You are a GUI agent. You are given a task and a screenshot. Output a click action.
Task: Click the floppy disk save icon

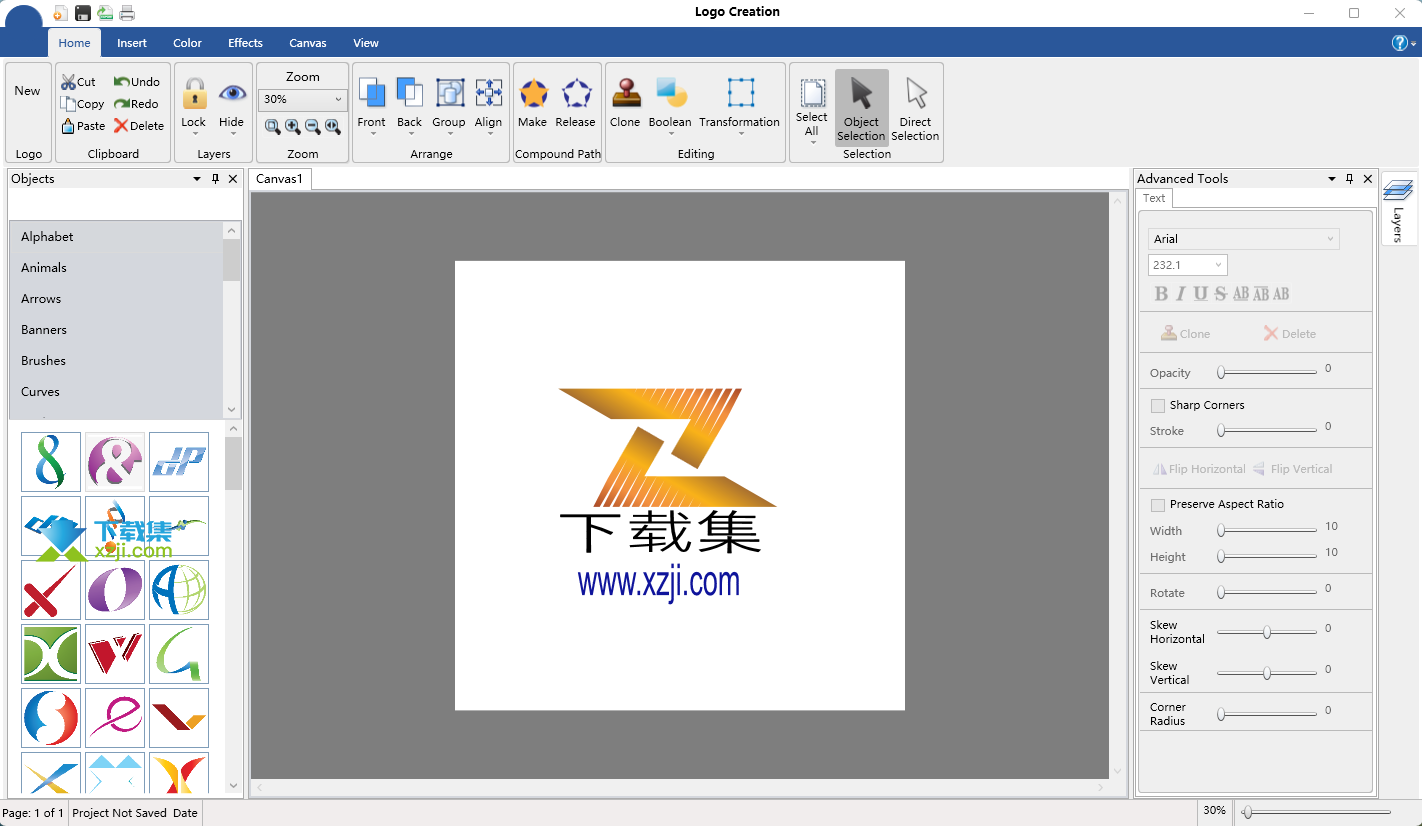point(83,13)
